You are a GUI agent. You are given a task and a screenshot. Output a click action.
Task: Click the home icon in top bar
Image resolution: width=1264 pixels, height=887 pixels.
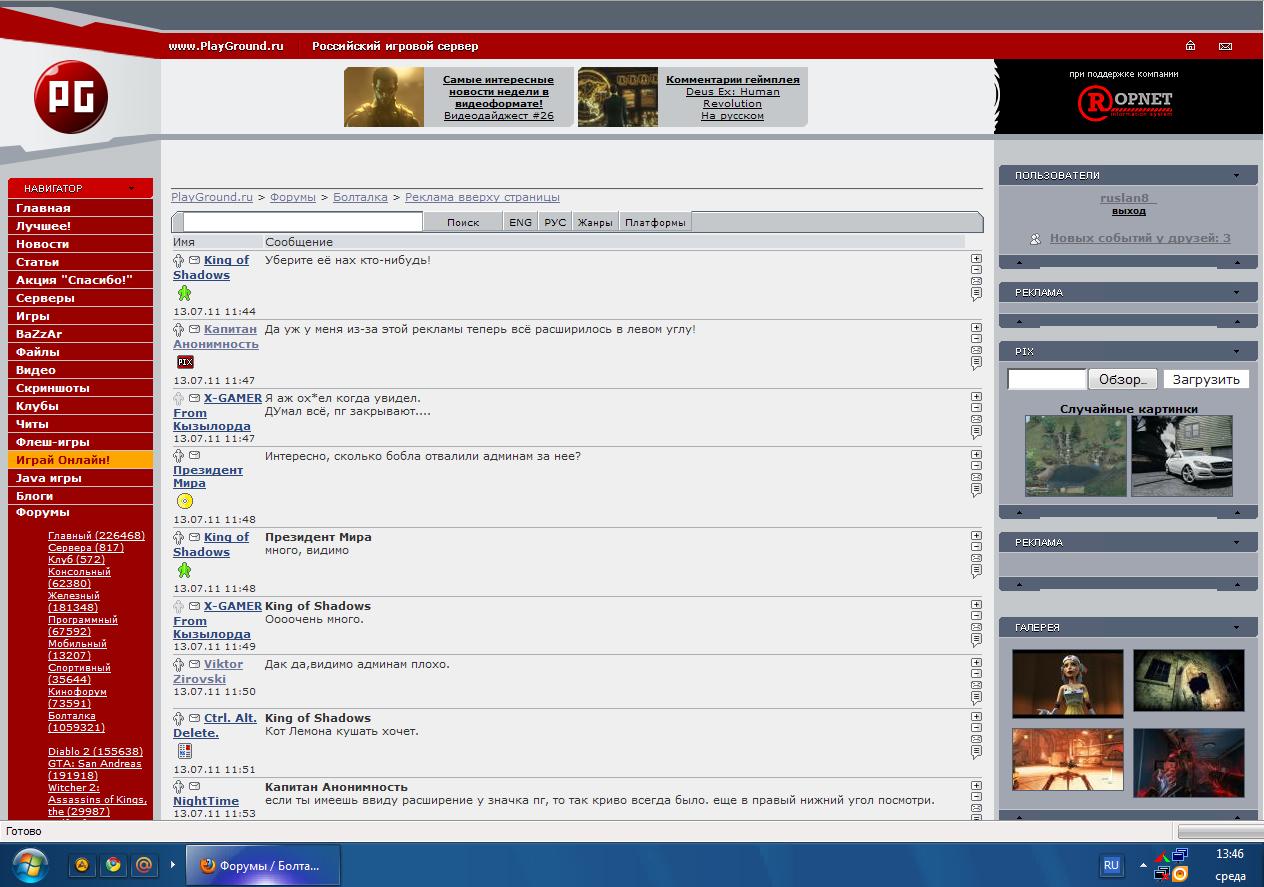[1190, 46]
